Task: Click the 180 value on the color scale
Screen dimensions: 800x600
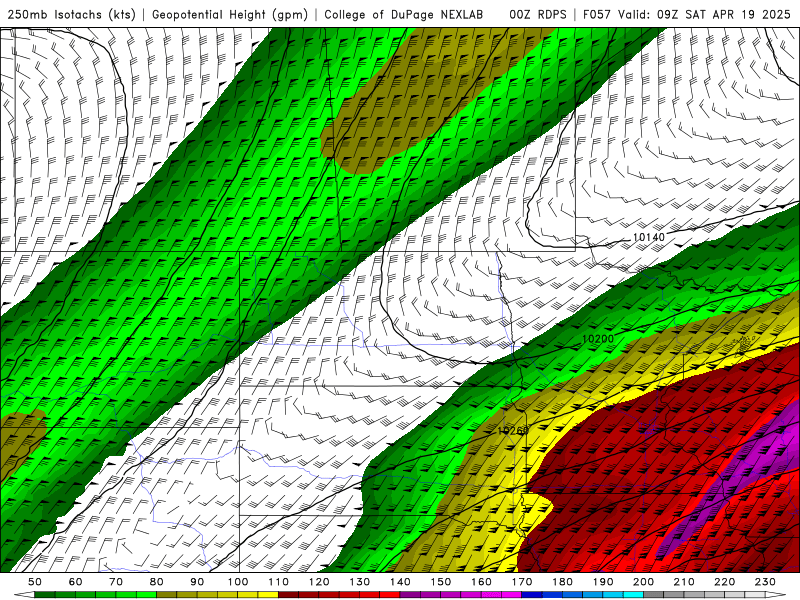Action: (563, 582)
